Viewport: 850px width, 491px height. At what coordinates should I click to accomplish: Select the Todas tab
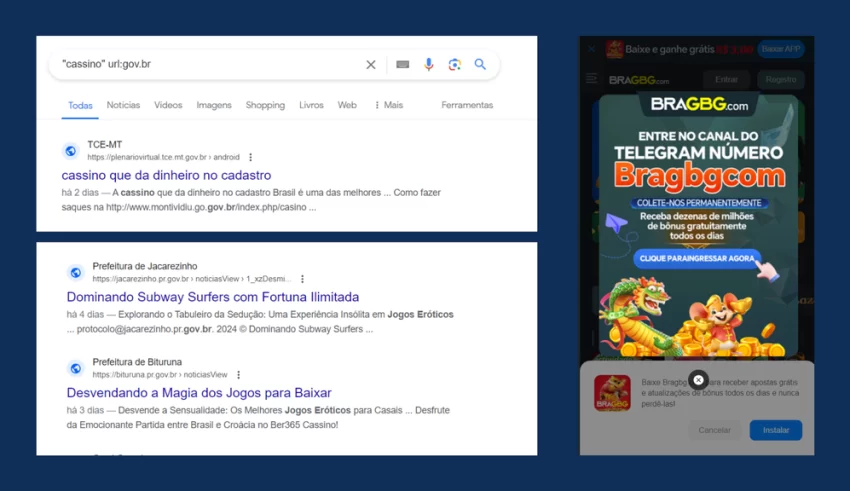click(80, 105)
